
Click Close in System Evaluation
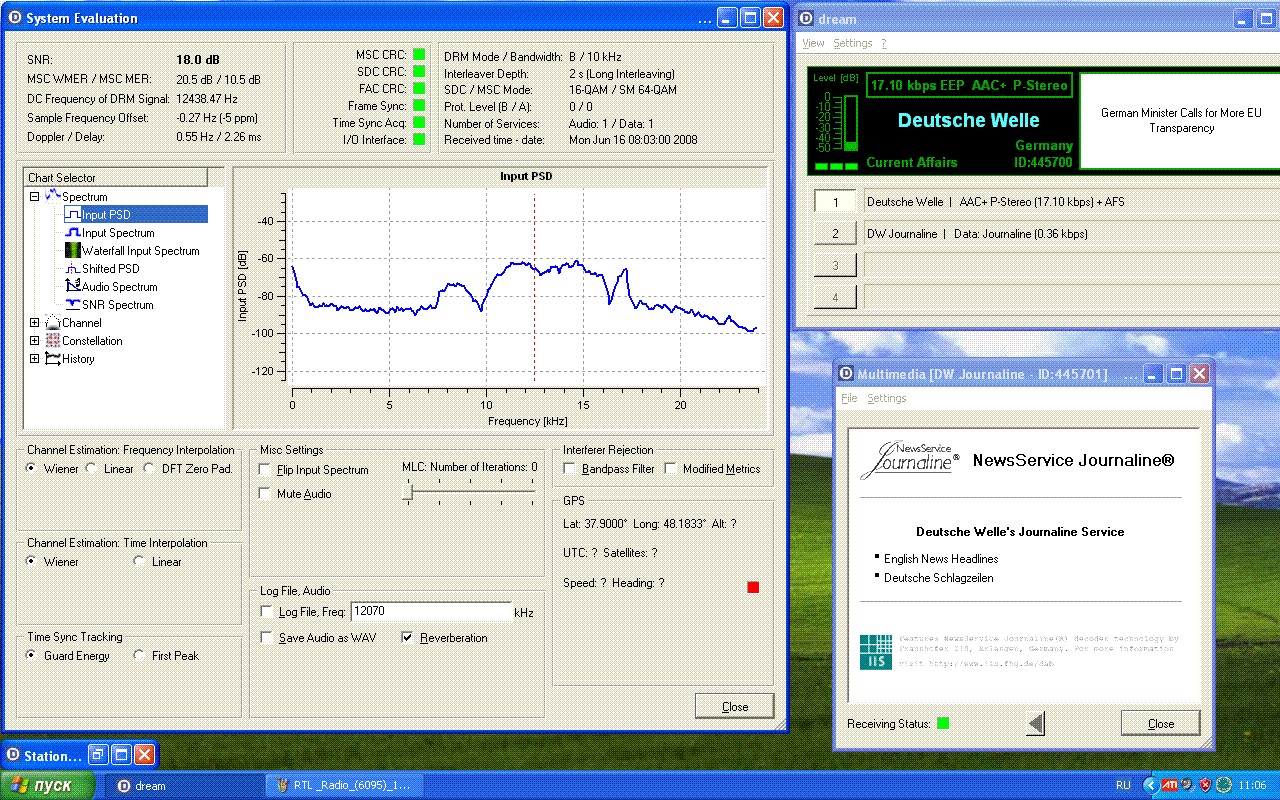735,706
